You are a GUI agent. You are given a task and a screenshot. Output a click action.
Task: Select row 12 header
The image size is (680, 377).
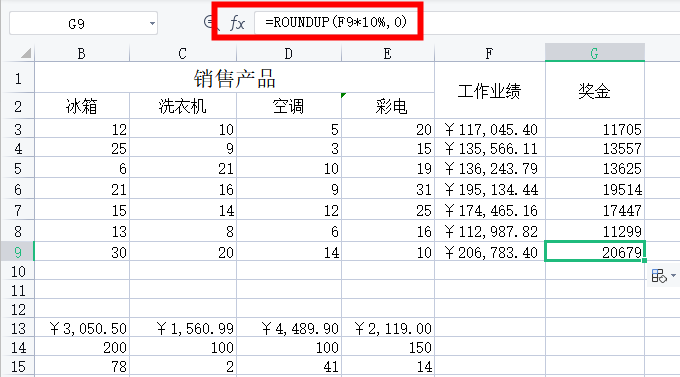(x=18, y=309)
